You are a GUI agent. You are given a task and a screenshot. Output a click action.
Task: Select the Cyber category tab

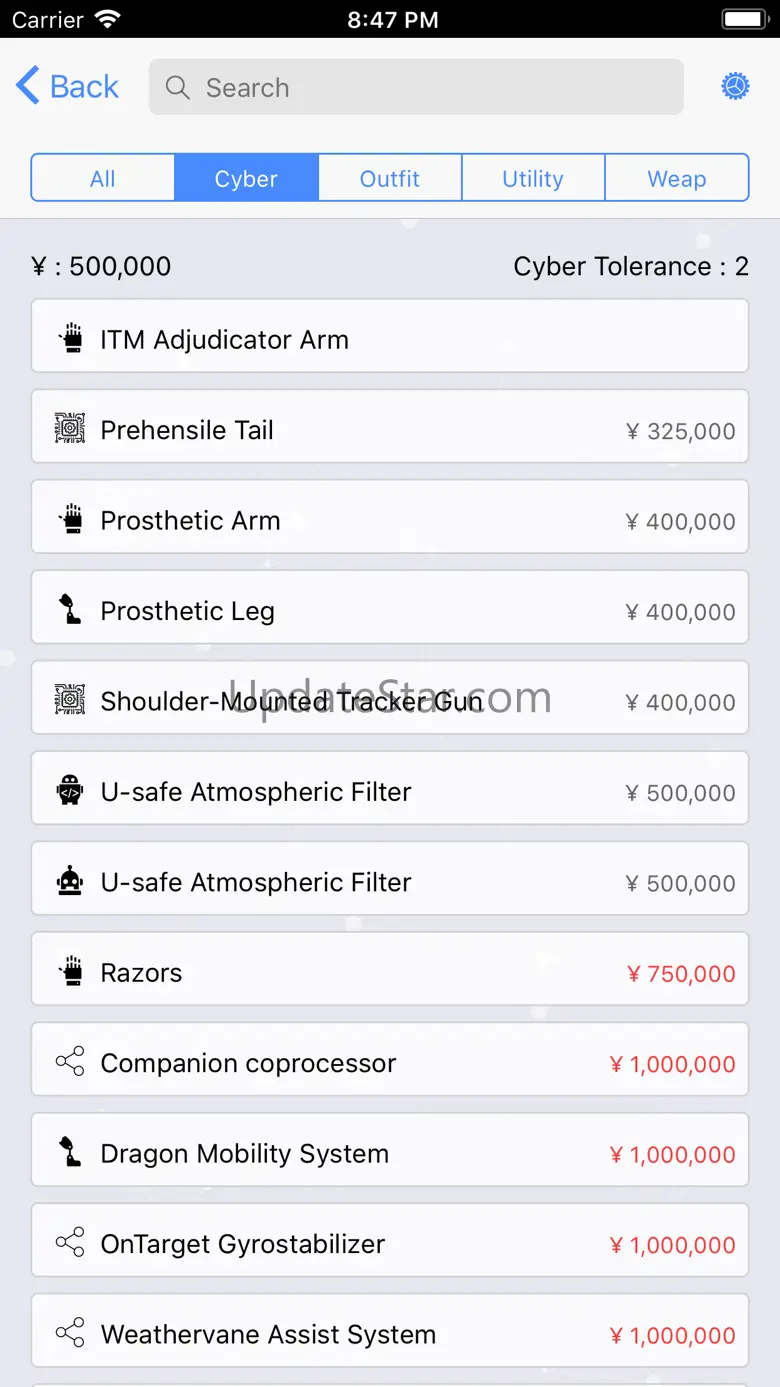coord(246,178)
